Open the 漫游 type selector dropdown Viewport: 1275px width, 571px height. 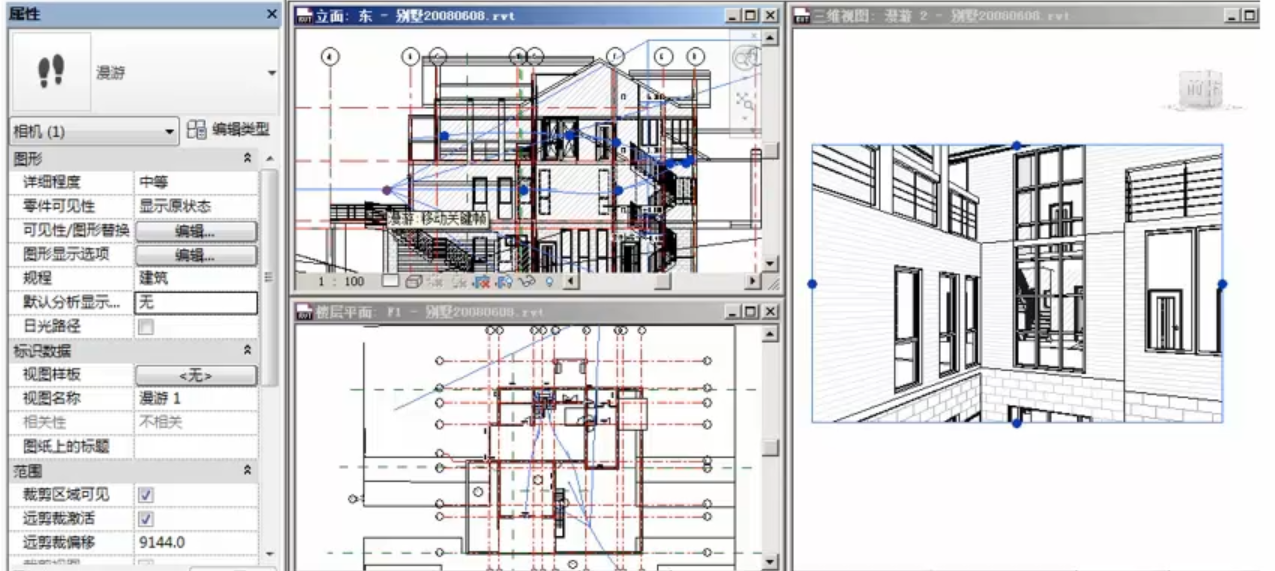click(271, 73)
